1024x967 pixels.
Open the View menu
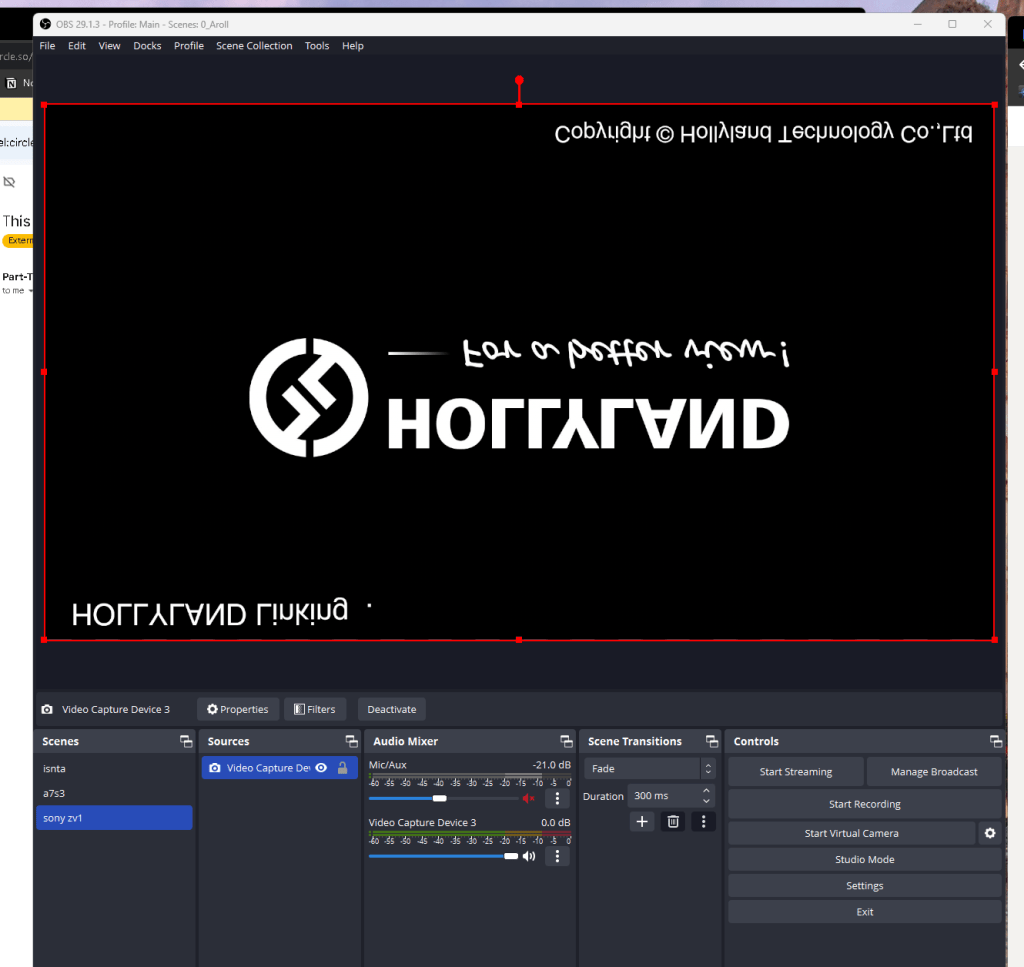pyautogui.click(x=109, y=46)
